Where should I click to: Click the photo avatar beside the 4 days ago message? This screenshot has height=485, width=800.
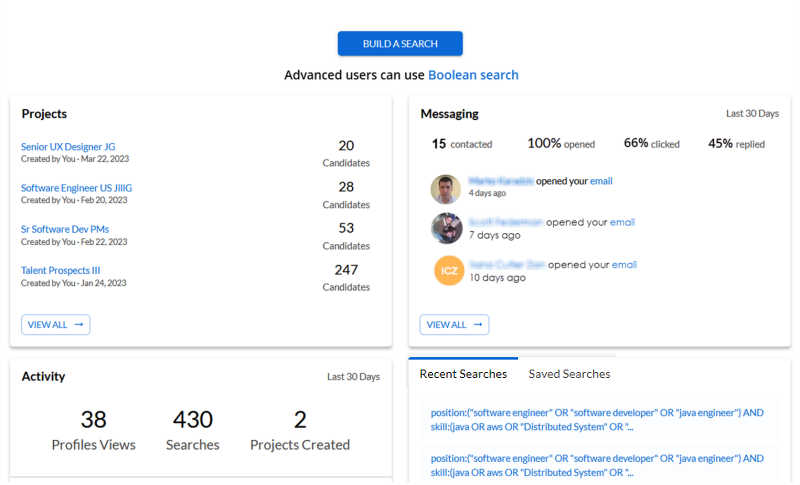[446, 189]
